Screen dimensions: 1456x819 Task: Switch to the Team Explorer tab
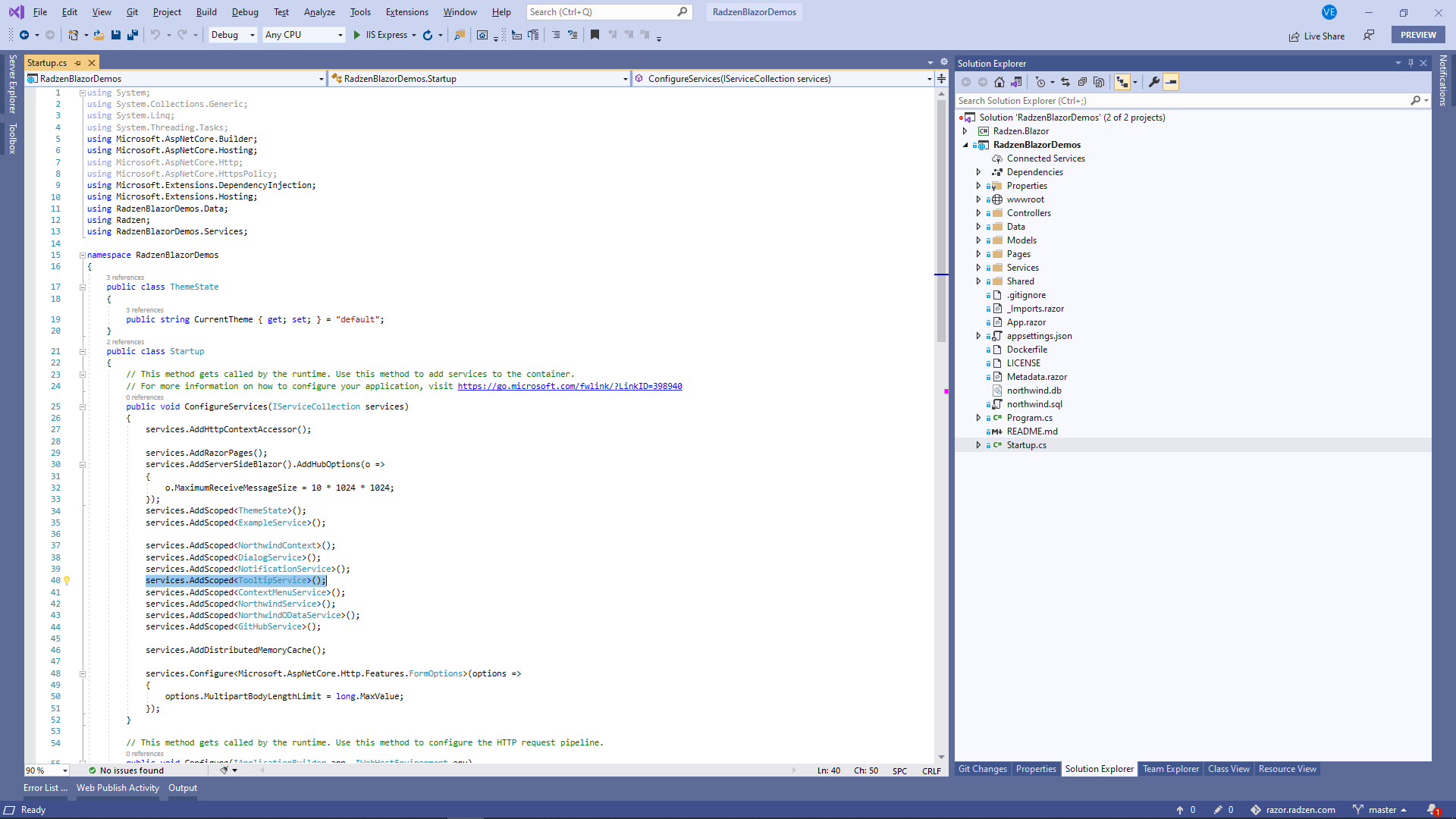(x=1171, y=769)
